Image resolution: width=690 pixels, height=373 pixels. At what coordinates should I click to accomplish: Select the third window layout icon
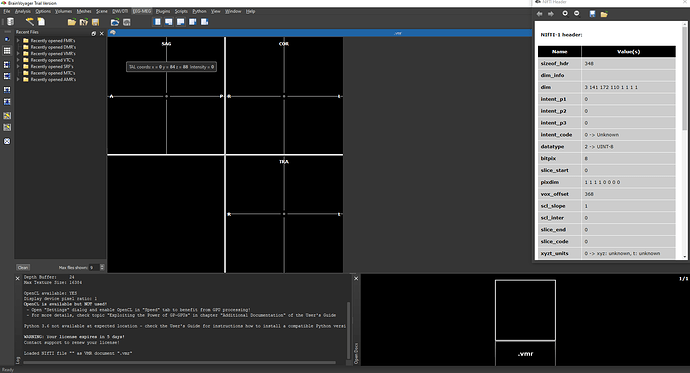coord(181,22)
